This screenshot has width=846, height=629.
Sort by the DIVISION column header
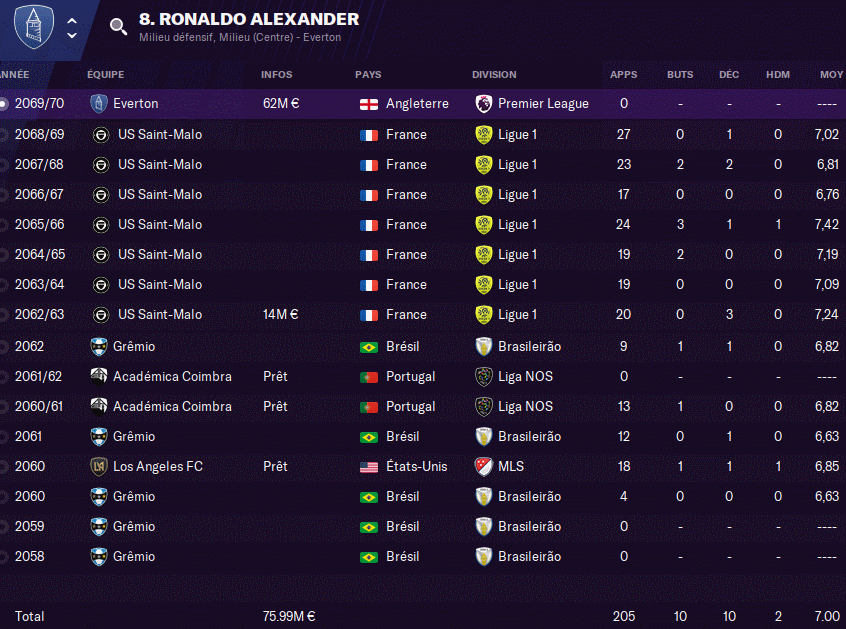pos(494,74)
